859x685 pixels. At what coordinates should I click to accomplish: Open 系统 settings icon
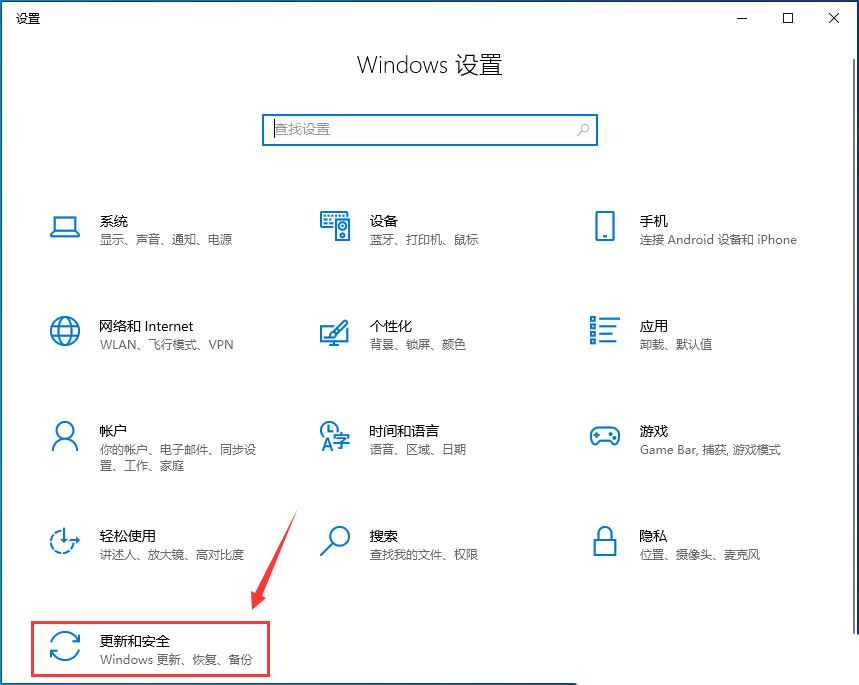[x=64, y=227]
